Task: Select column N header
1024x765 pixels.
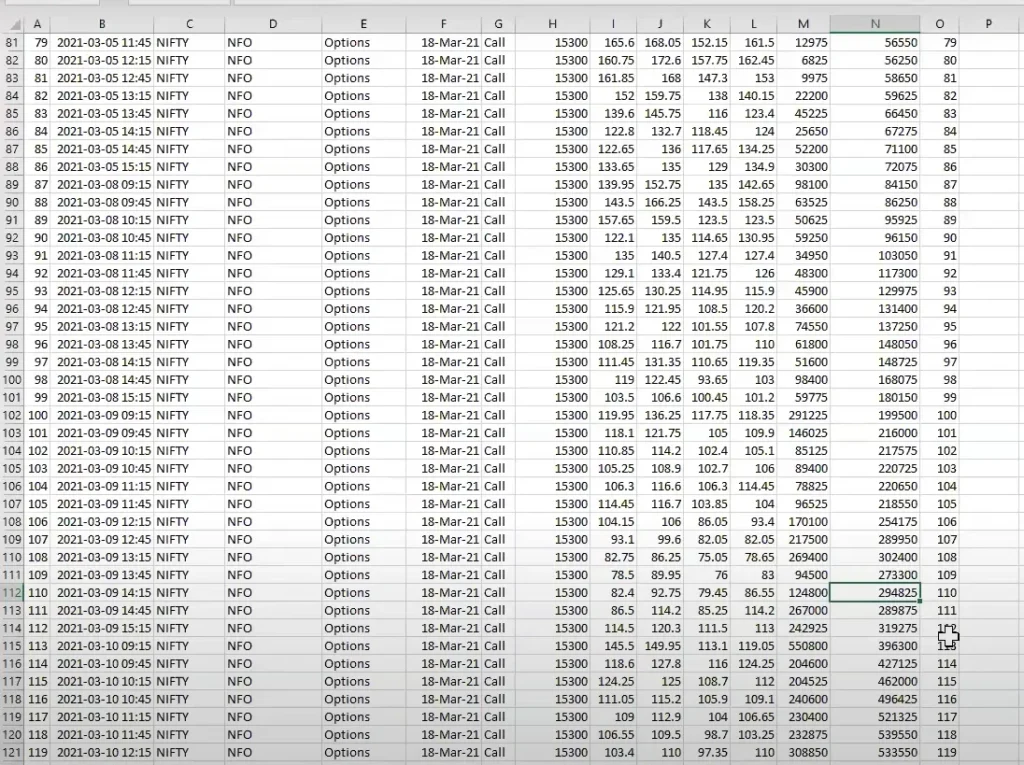Action: [875, 23]
